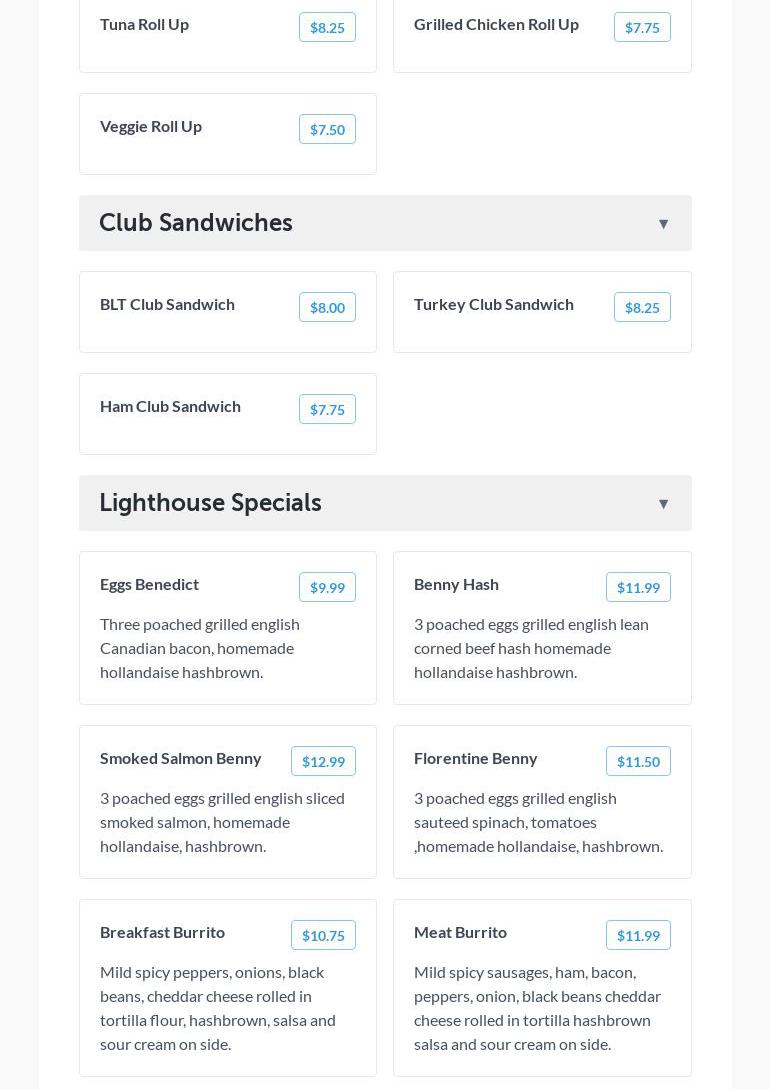Click the Ham Club Sandwich price button
This screenshot has height=1089, width=770.
pyautogui.click(x=327, y=410)
